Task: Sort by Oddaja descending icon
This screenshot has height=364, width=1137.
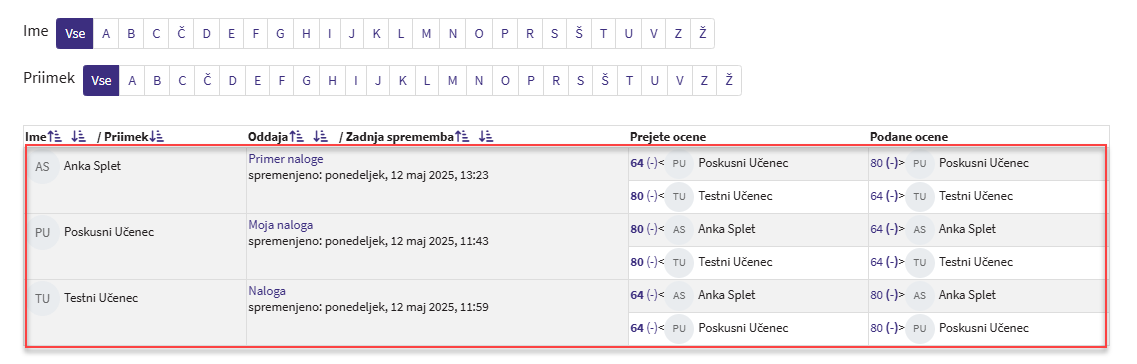Action: (320, 136)
